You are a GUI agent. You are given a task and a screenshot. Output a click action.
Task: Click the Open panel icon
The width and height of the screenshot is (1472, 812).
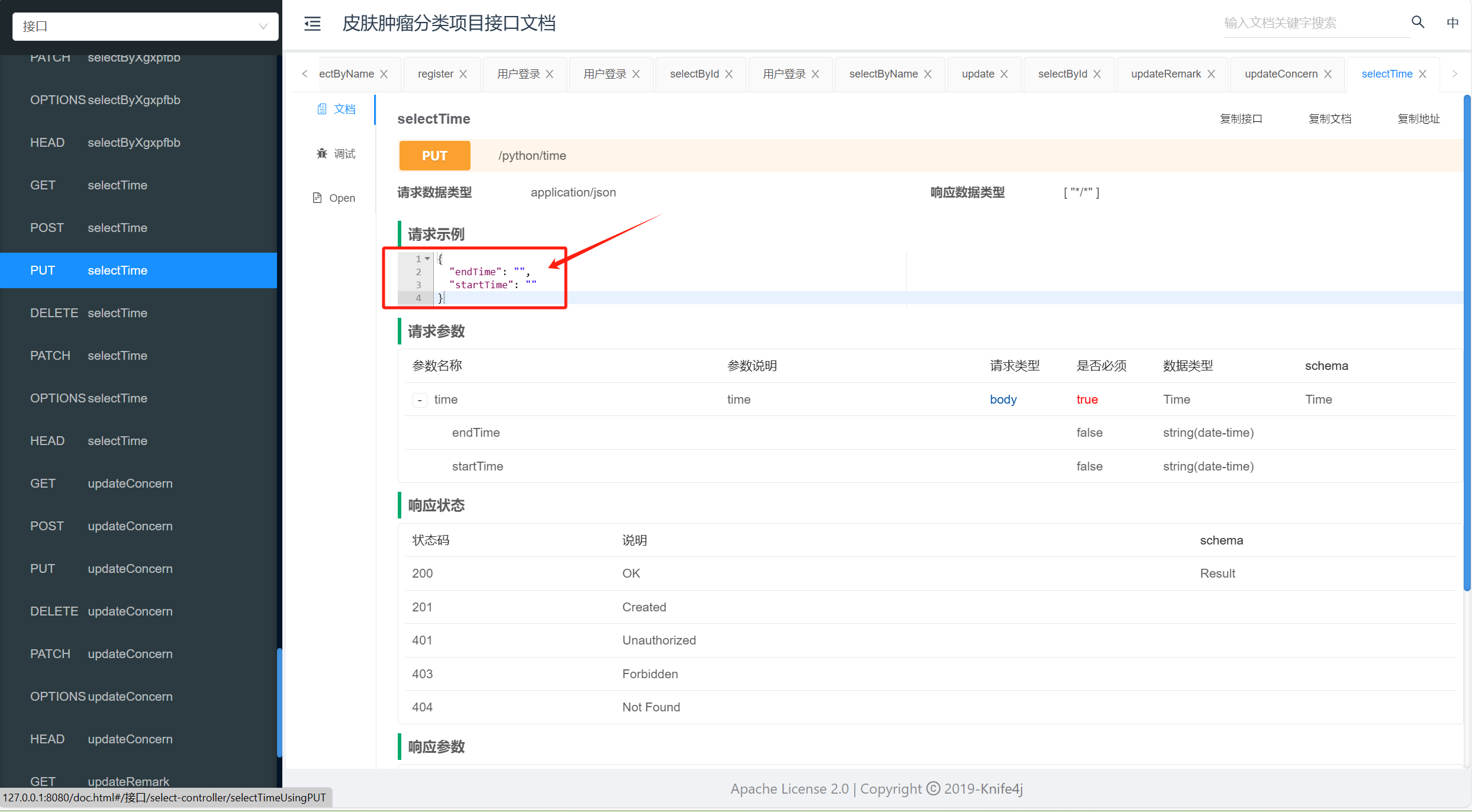334,198
